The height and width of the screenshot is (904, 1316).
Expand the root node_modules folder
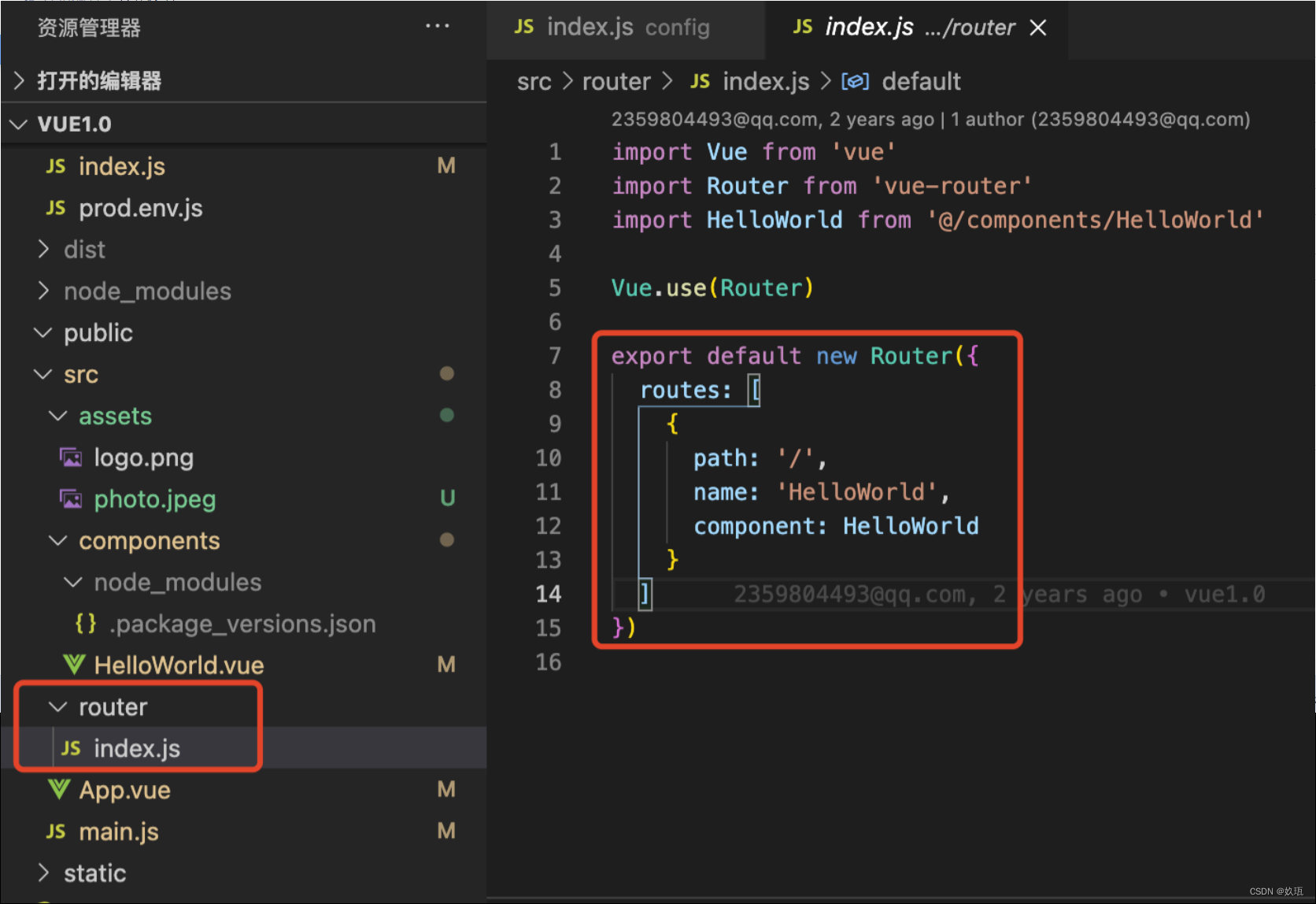(x=244, y=291)
